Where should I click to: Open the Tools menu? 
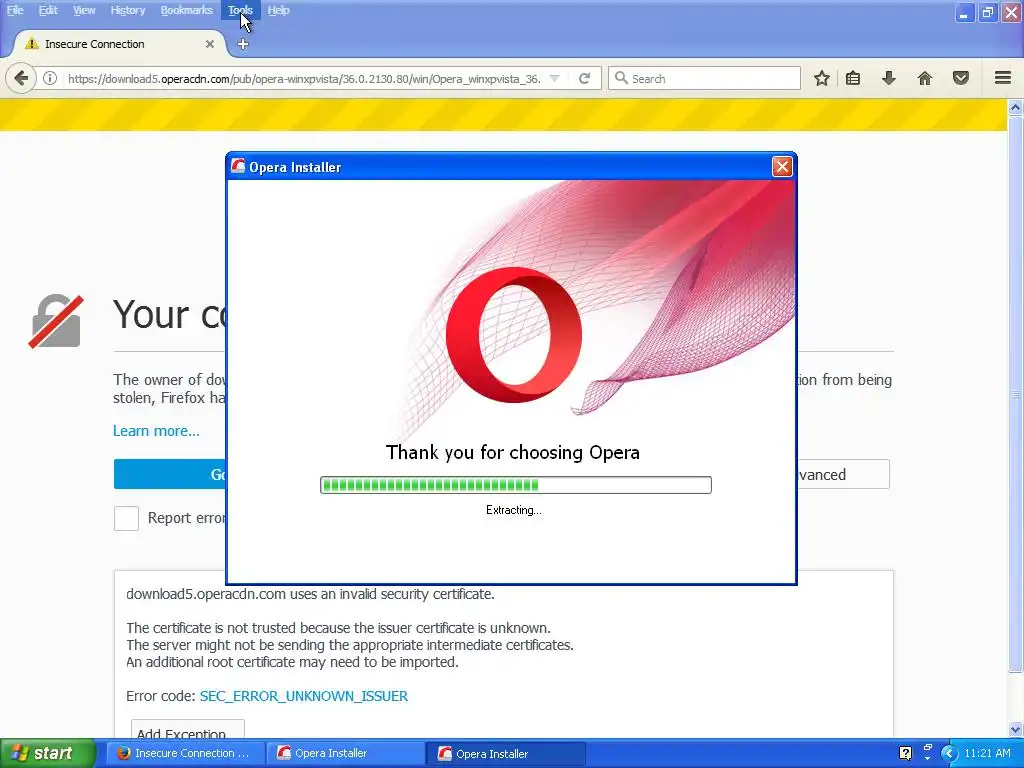coord(240,10)
